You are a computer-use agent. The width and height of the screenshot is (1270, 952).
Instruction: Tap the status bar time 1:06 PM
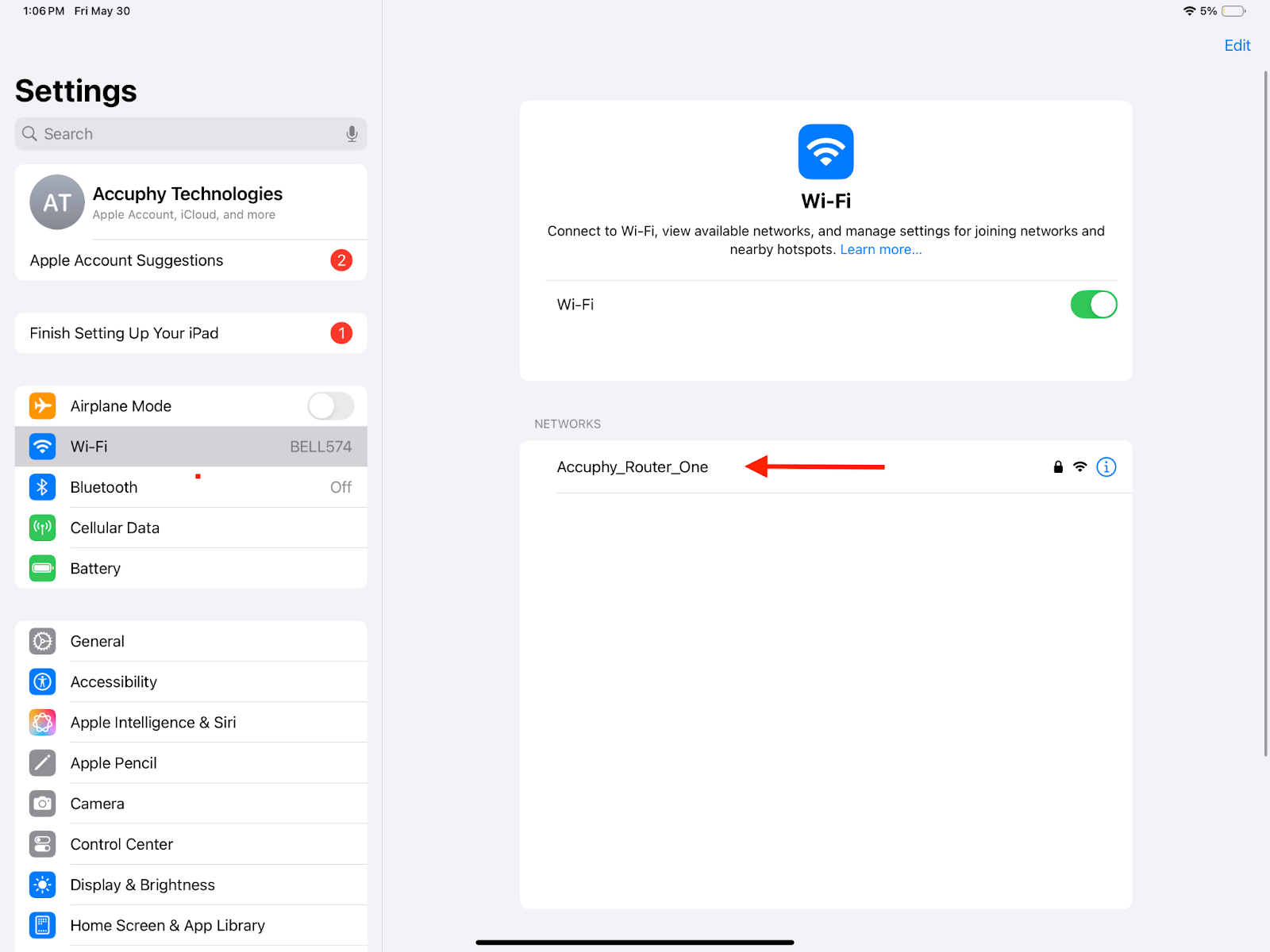click(x=44, y=11)
